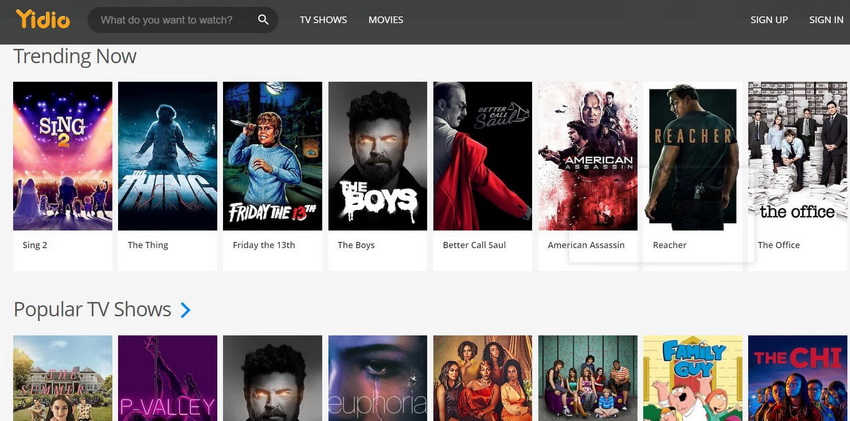The width and height of the screenshot is (850, 421).
Task: Open the Reacher poster
Action: point(692,156)
